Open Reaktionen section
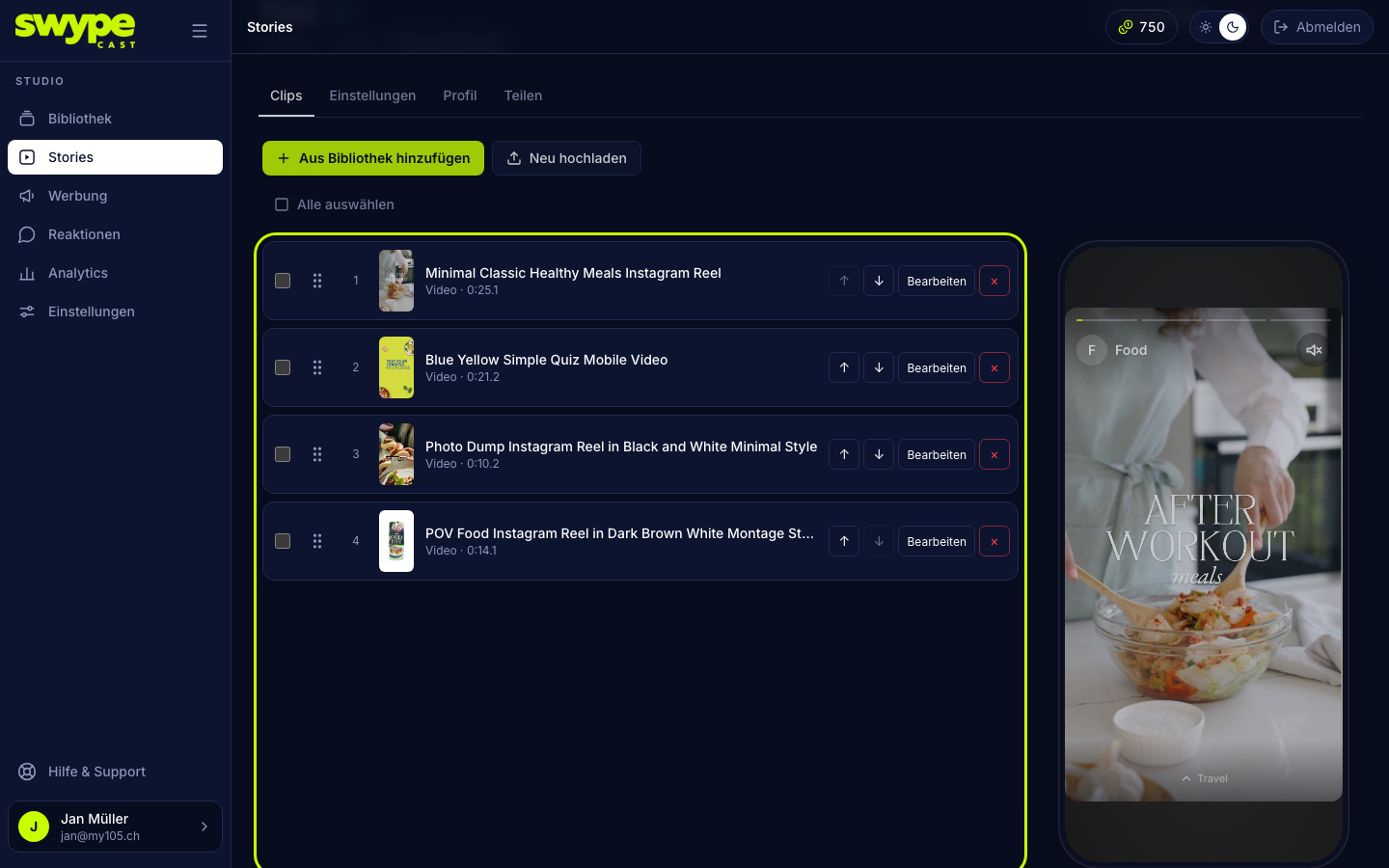1389x868 pixels. click(x=115, y=234)
